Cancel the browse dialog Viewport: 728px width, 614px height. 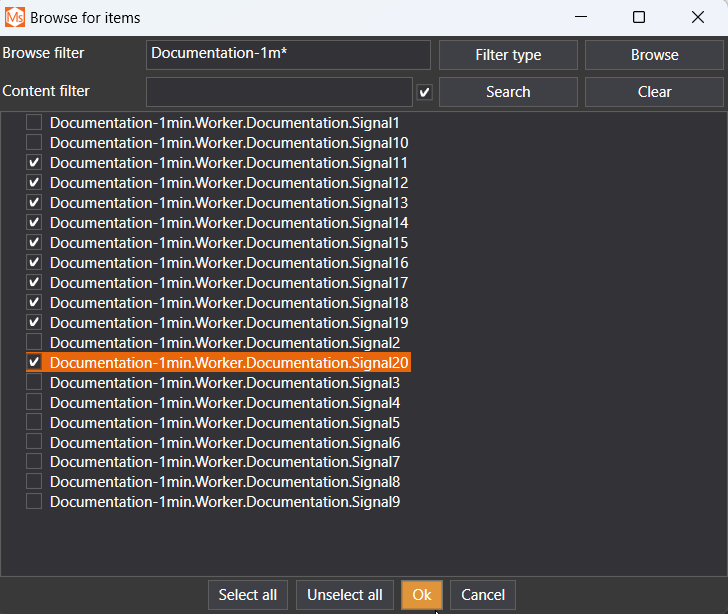point(483,595)
